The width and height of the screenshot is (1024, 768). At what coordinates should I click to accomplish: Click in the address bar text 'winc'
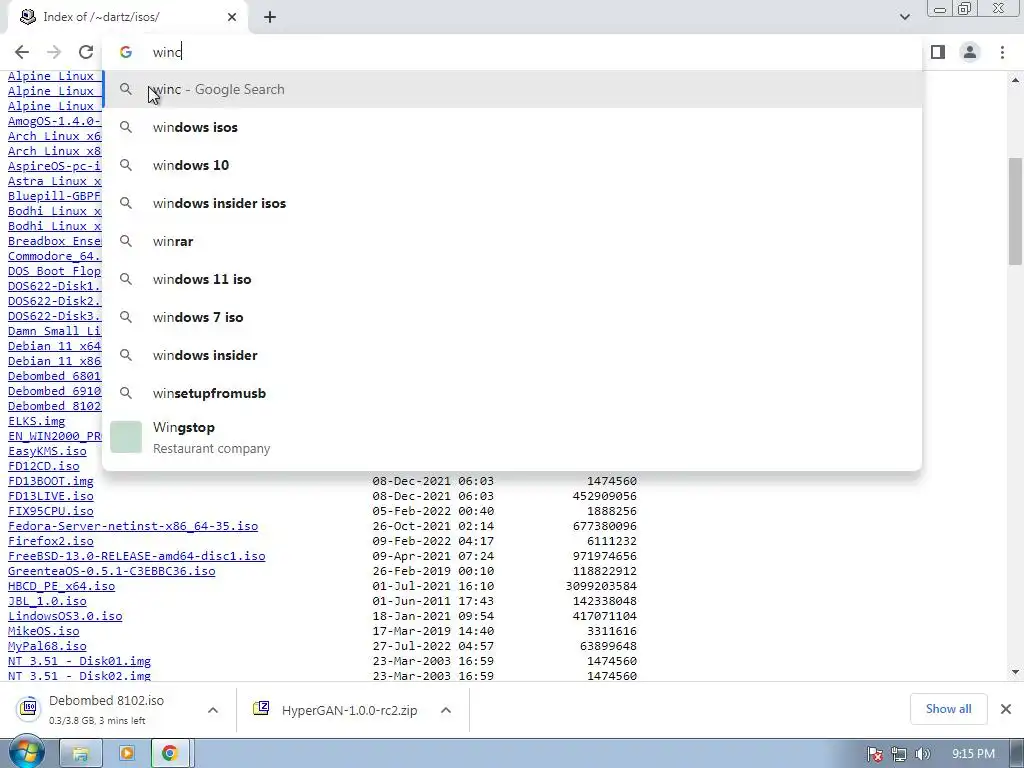click(167, 52)
